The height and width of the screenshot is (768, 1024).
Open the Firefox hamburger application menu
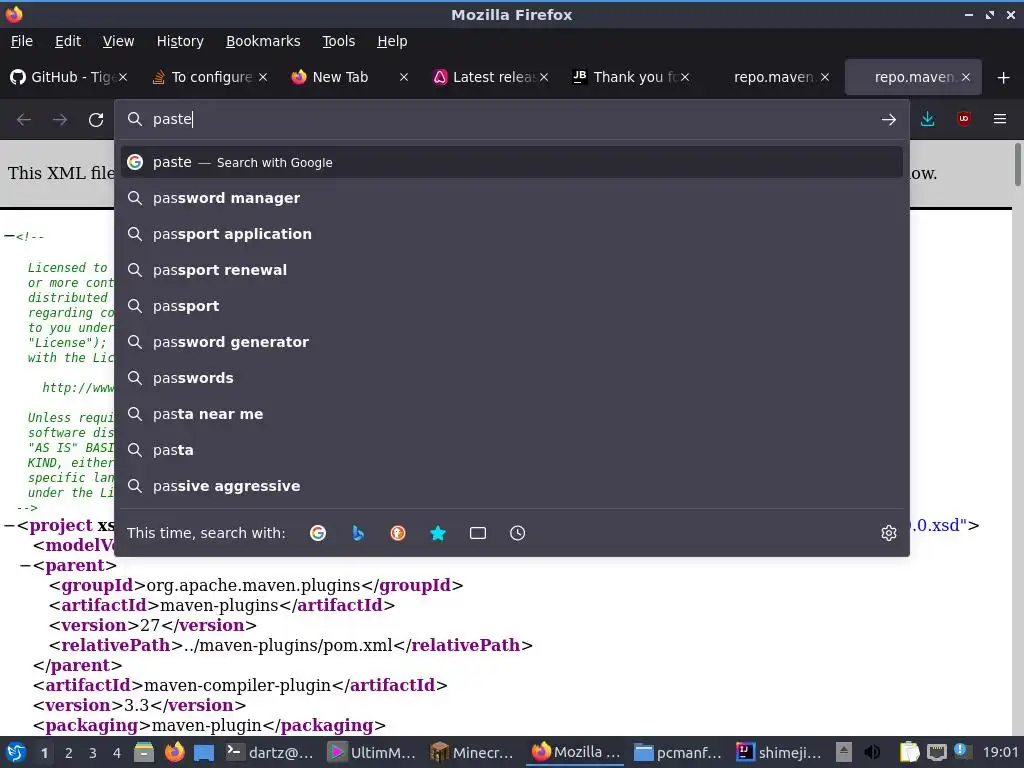tap(999, 119)
